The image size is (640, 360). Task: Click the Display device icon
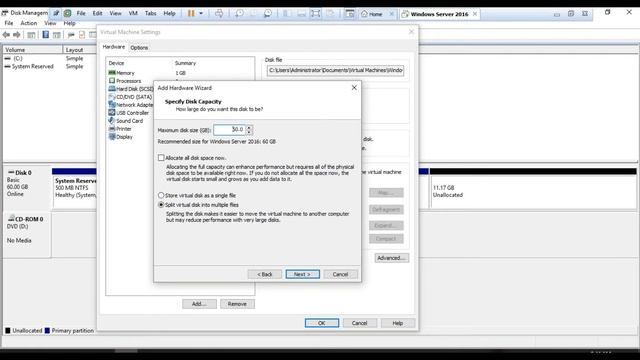(x=112, y=137)
